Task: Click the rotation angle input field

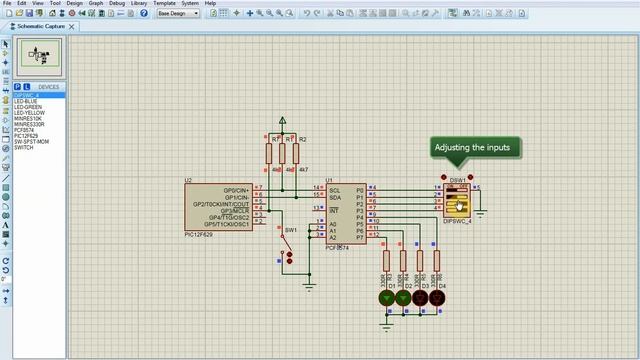Action: point(5,280)
